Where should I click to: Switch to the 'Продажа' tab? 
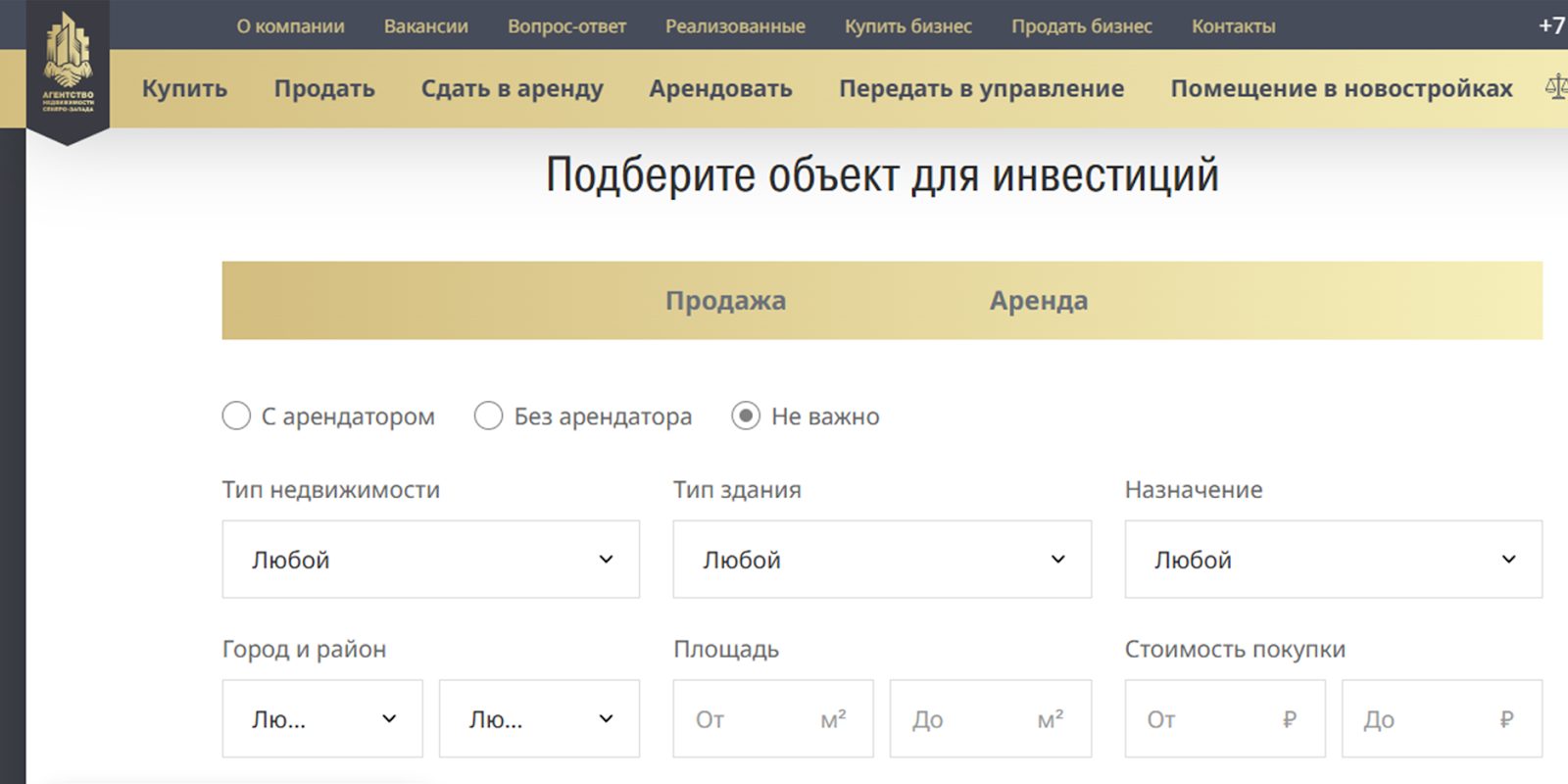tap(725, 301)
